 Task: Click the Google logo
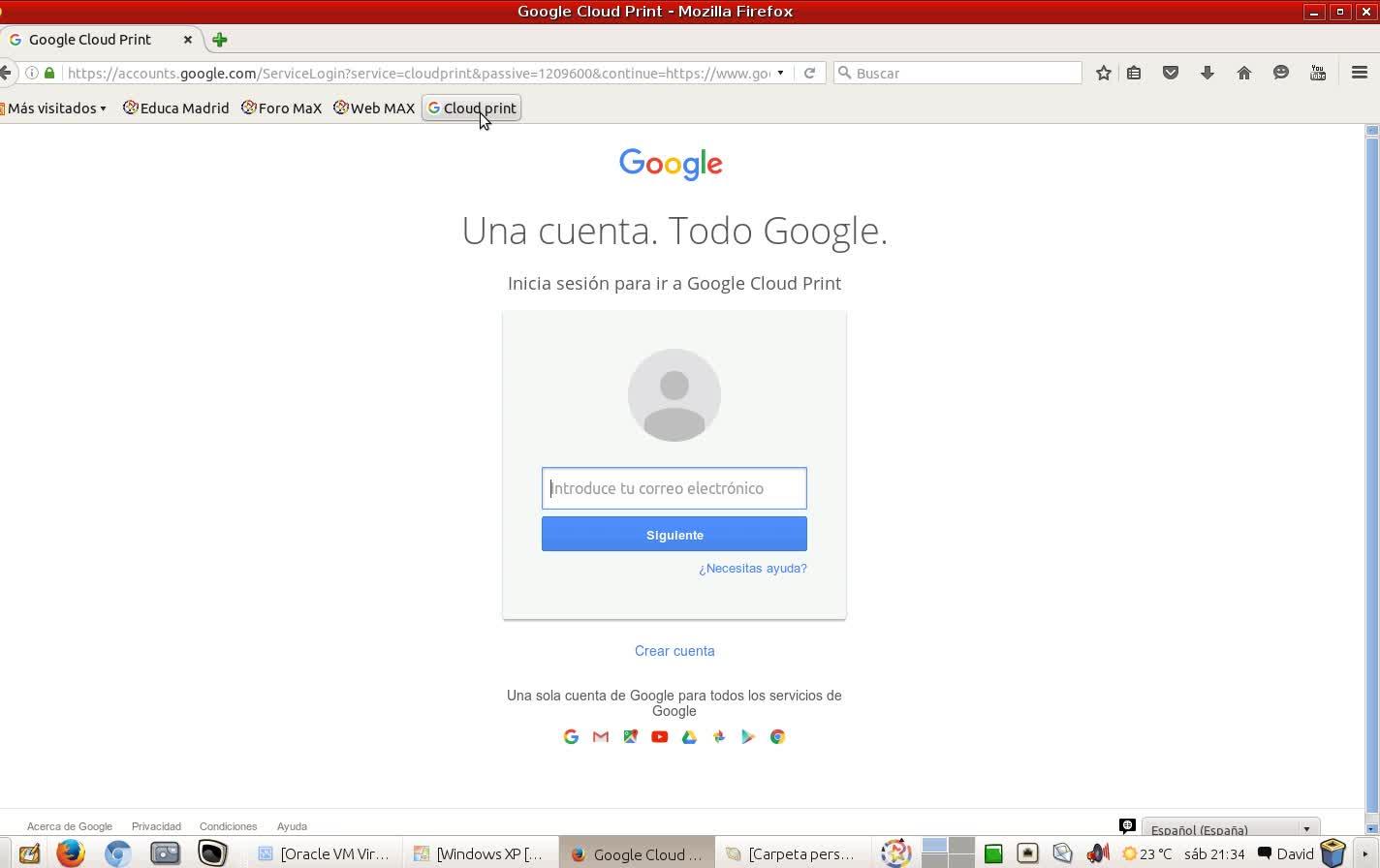coord(671,164)
